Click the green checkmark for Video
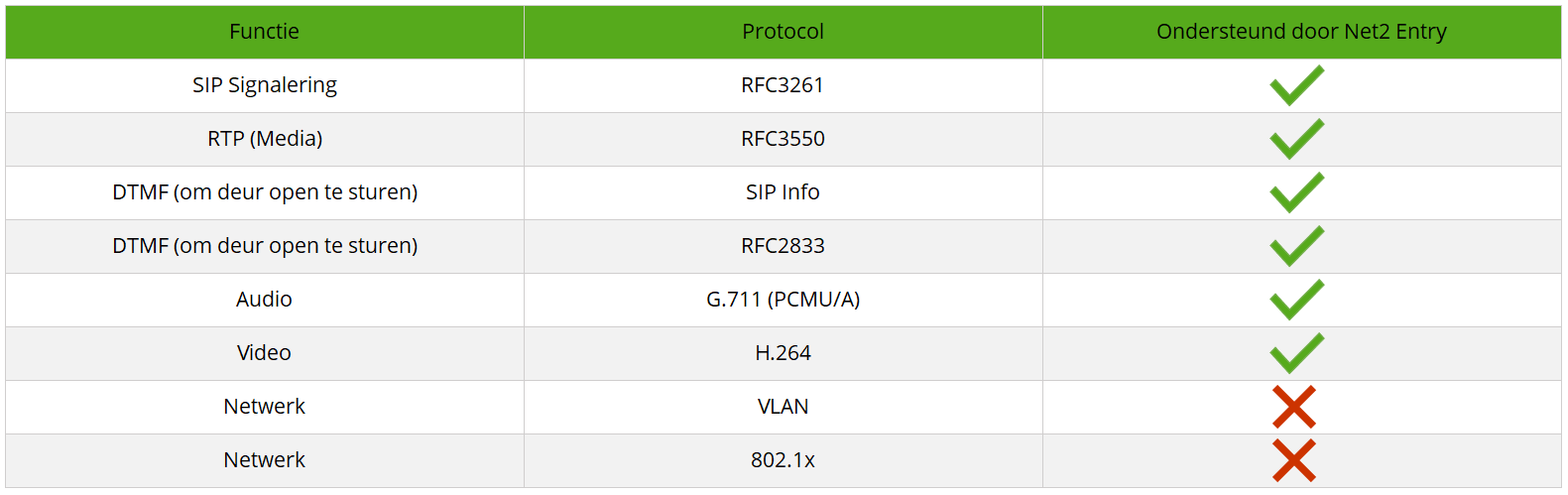The height and width of the screenshot is (495, 1568). 1296,353
